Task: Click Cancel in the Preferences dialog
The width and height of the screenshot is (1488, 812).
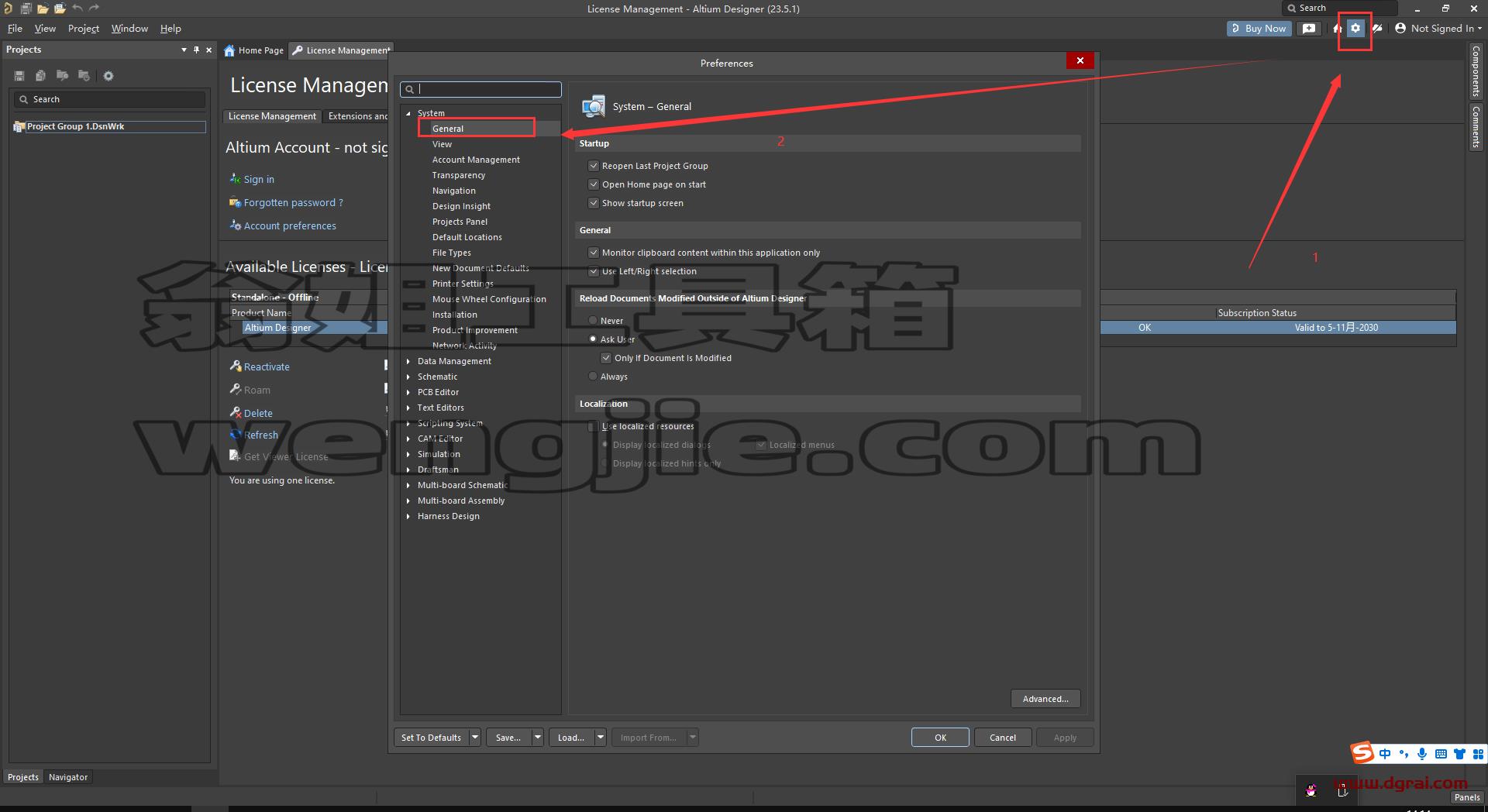Action: click(1003, 738)
